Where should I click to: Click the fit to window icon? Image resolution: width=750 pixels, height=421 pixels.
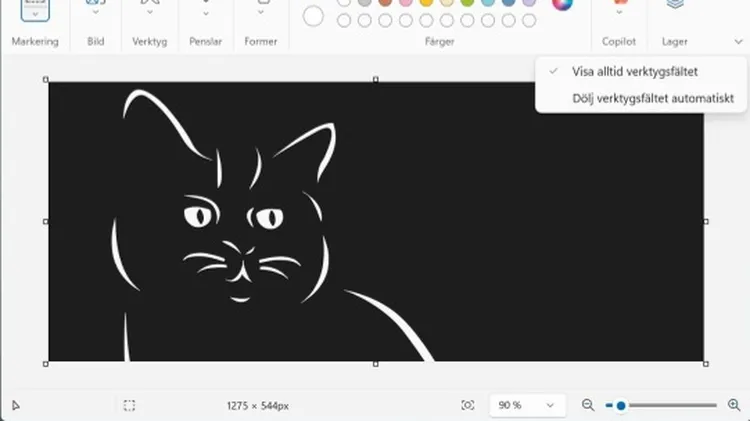[468, 405]
